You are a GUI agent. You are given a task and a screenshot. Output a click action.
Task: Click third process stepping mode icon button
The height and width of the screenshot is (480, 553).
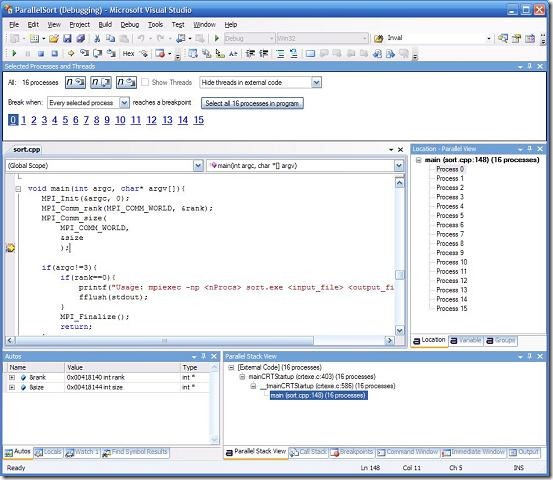[126, 82]
